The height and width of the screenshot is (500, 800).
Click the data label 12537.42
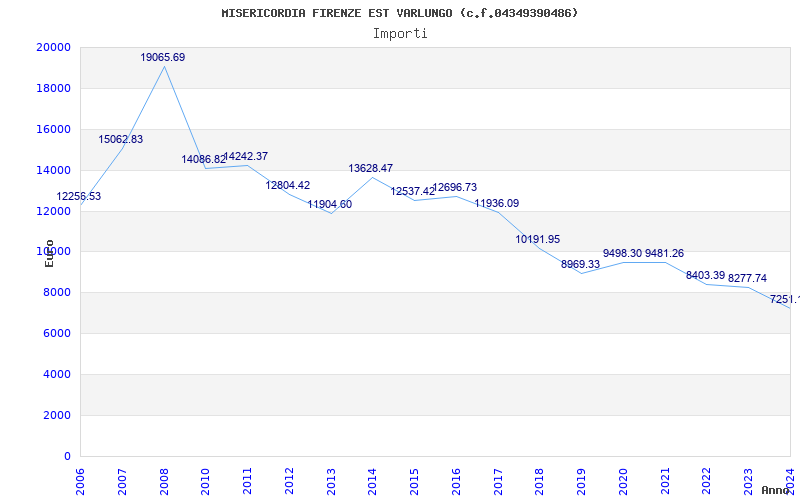[x=413, y=191]
